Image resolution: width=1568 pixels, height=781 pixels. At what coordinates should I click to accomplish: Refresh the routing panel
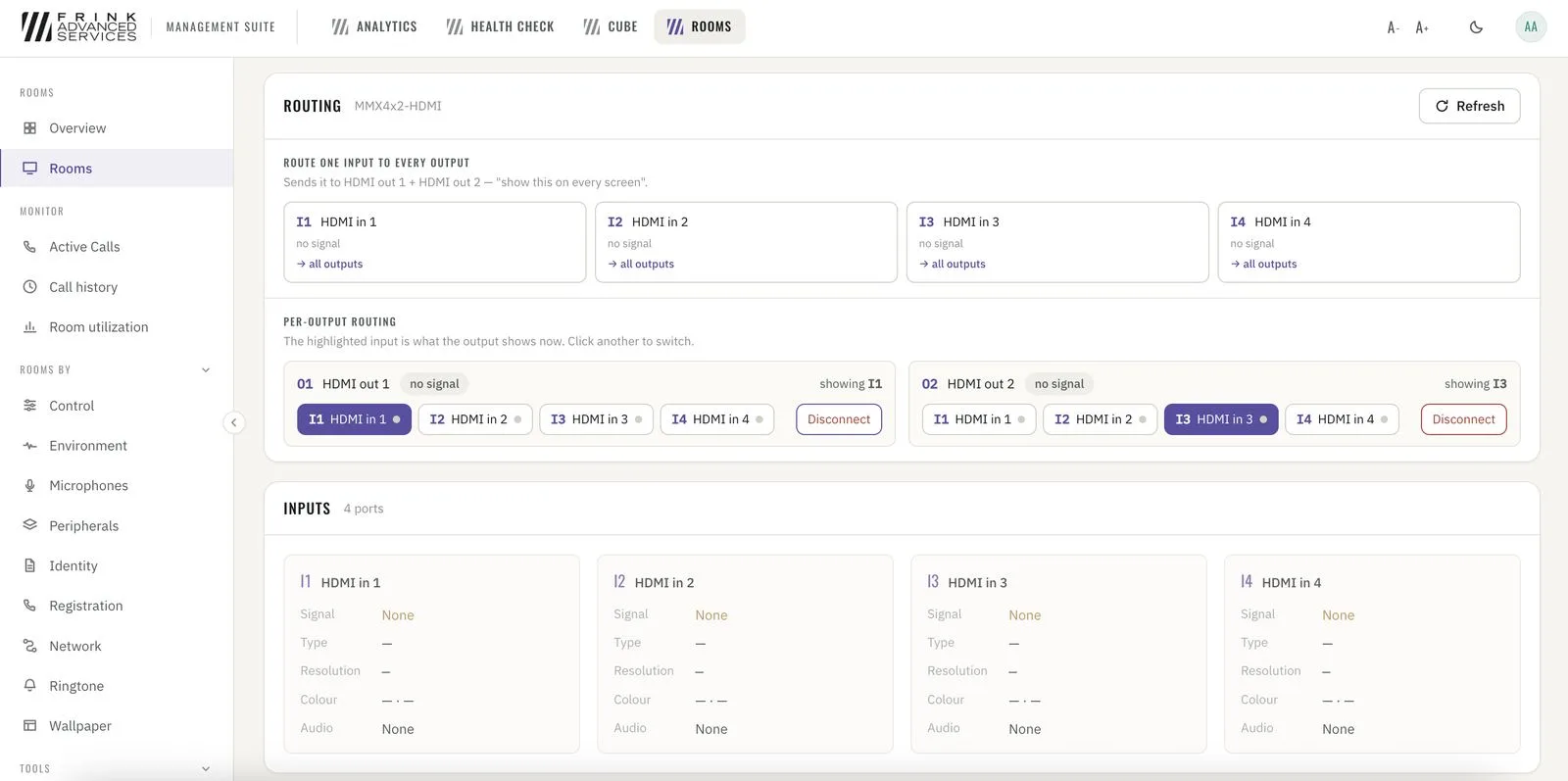click(x=1469, y=106)
